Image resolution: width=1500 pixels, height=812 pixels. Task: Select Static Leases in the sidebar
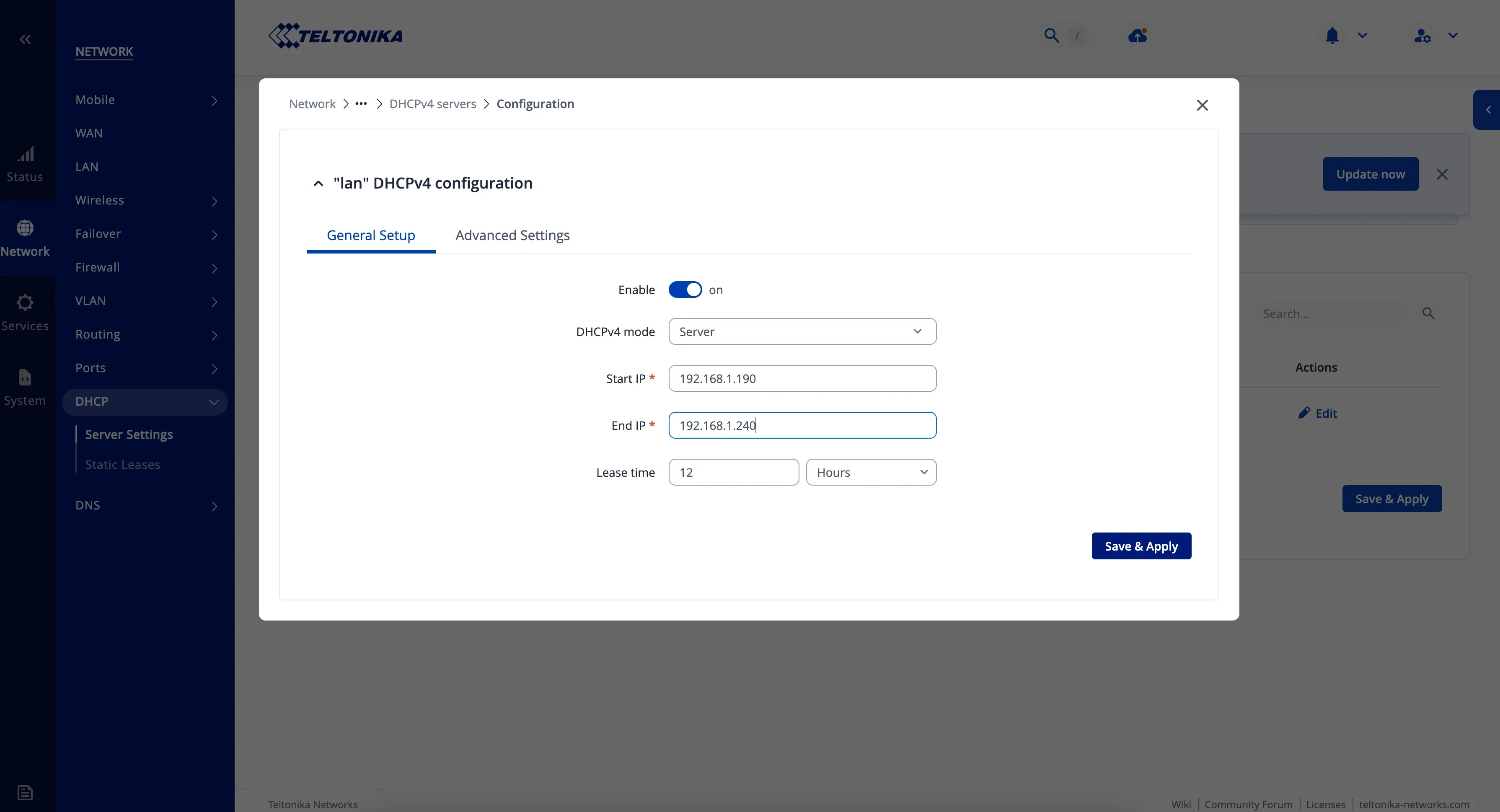pos(122,465)
